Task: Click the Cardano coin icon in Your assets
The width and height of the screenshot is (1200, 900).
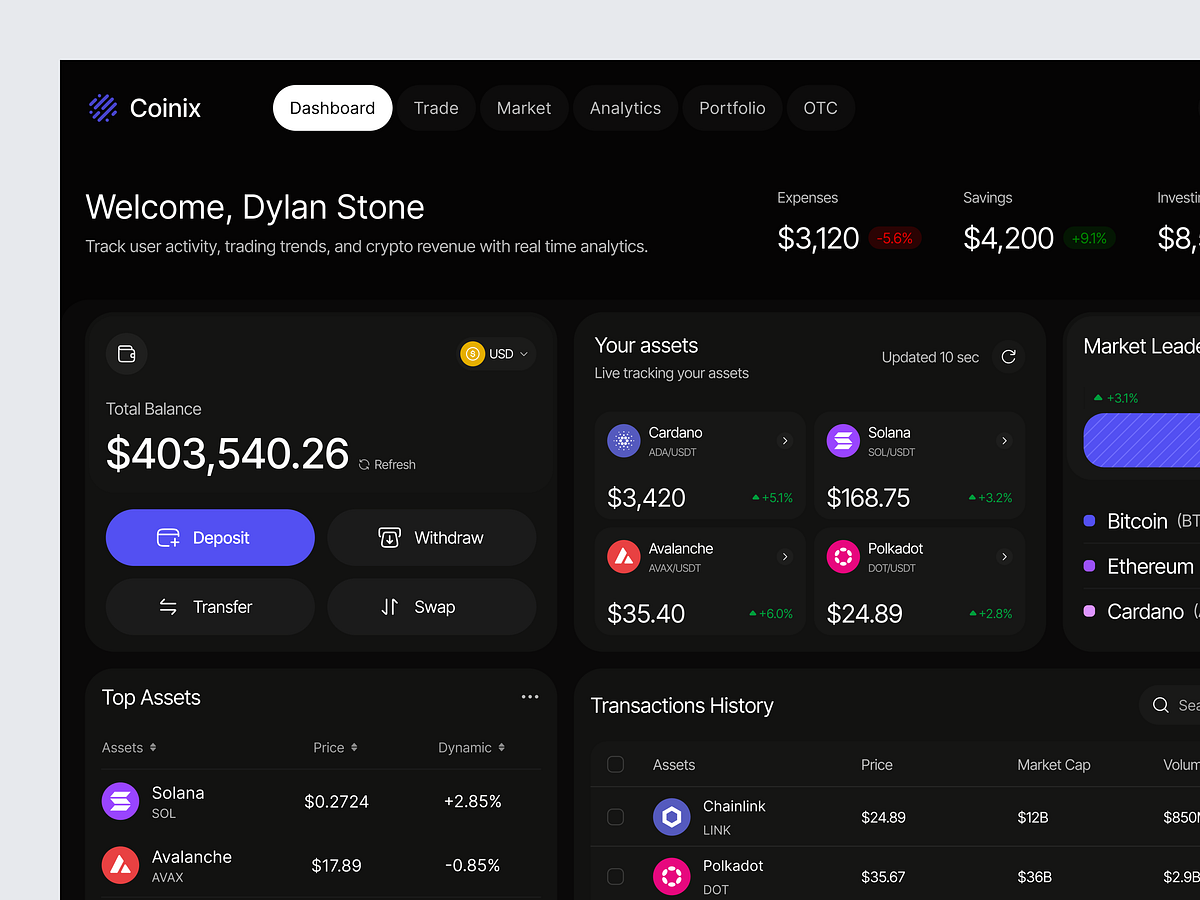Action: 624,441
